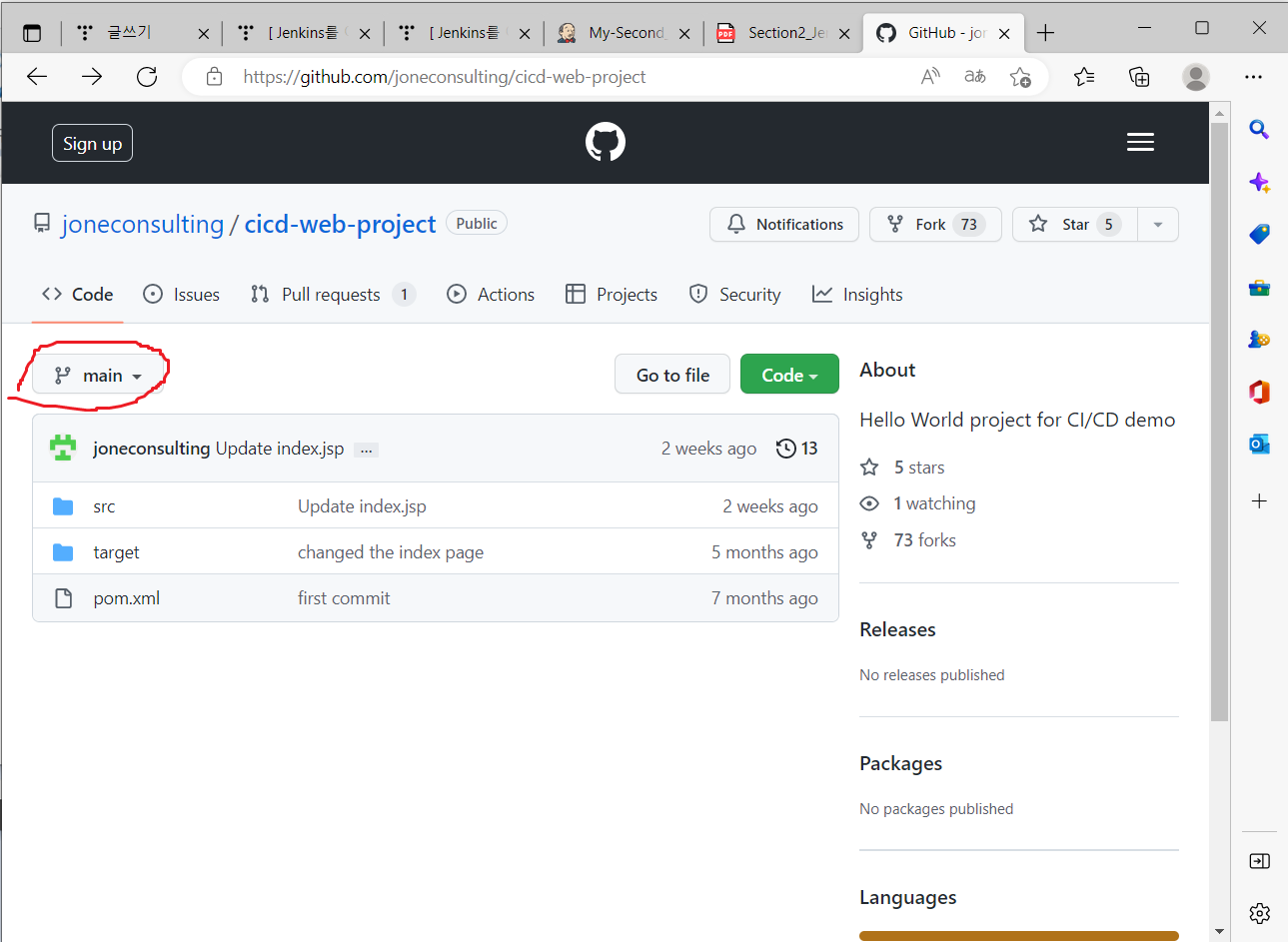The image size is (1288, 942).
Task: Open the hamburger navigation menu
Action: pos(1140,143)
